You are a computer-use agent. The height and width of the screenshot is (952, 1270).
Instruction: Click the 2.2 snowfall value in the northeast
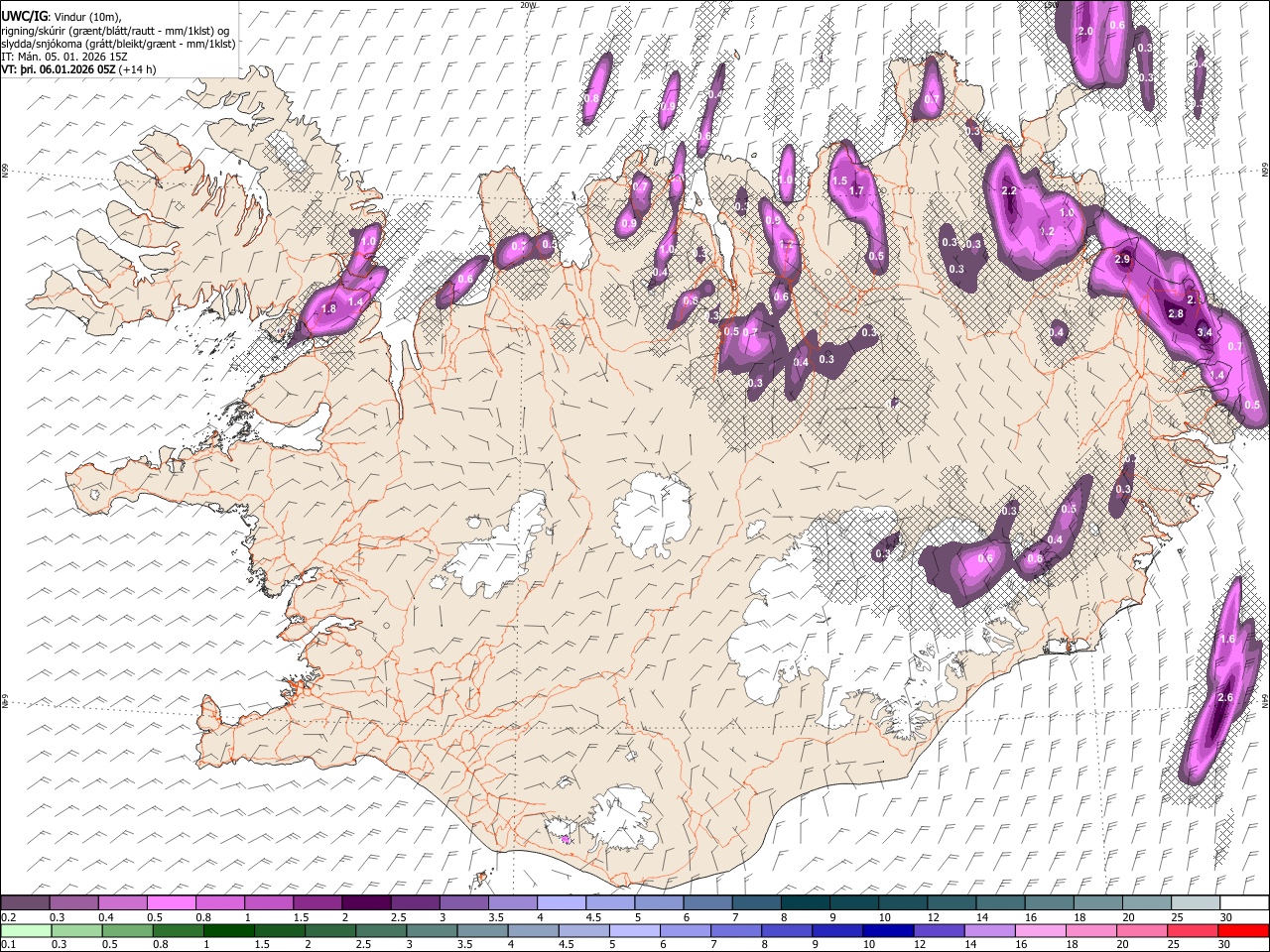click(x=1010, y=190)
